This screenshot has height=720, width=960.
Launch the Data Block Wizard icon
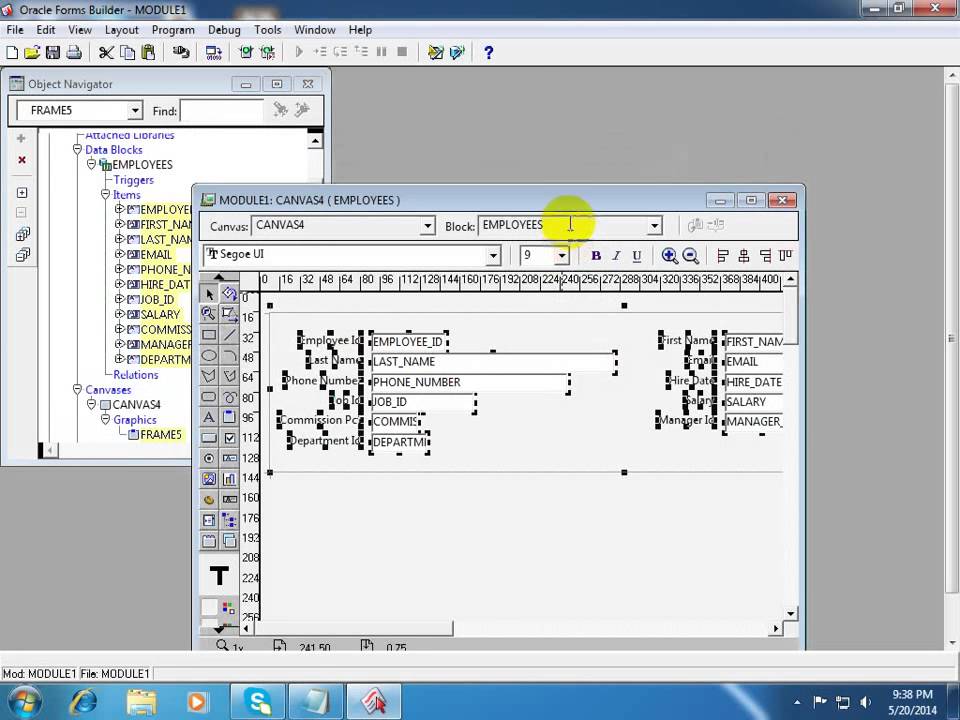click(435, 53)
